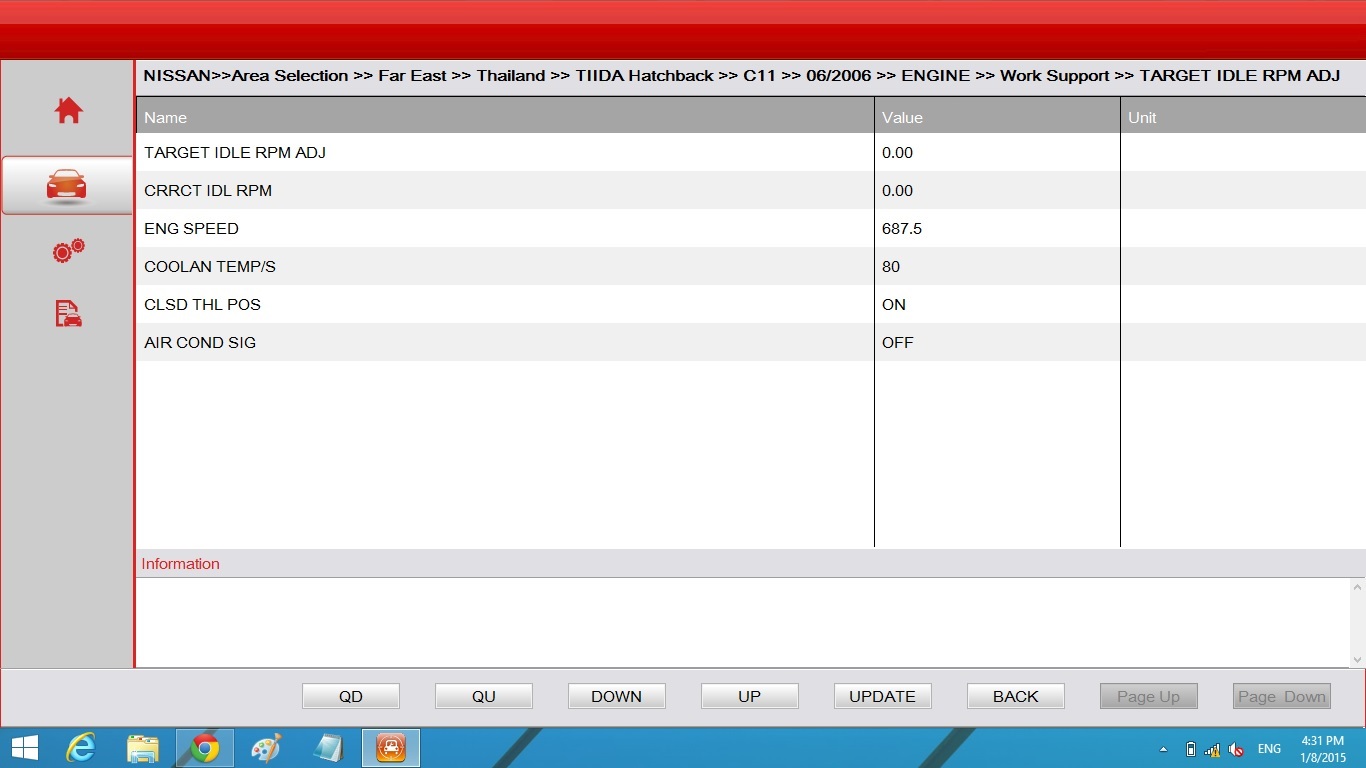Click the Page Down button
1366x768 pixels.
[1282, 696]
